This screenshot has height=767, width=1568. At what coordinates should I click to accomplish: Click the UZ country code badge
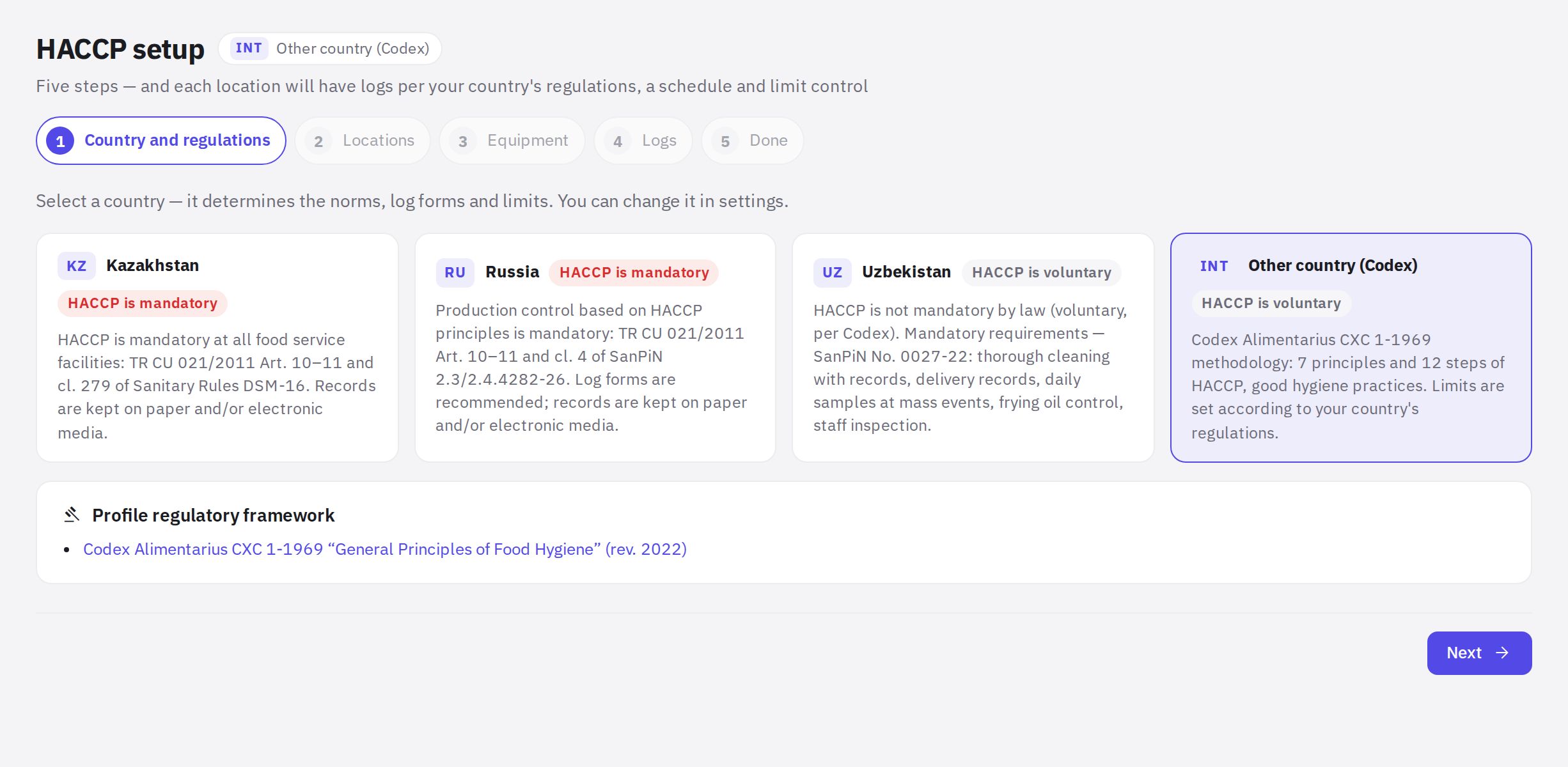[x=833, y=272]
